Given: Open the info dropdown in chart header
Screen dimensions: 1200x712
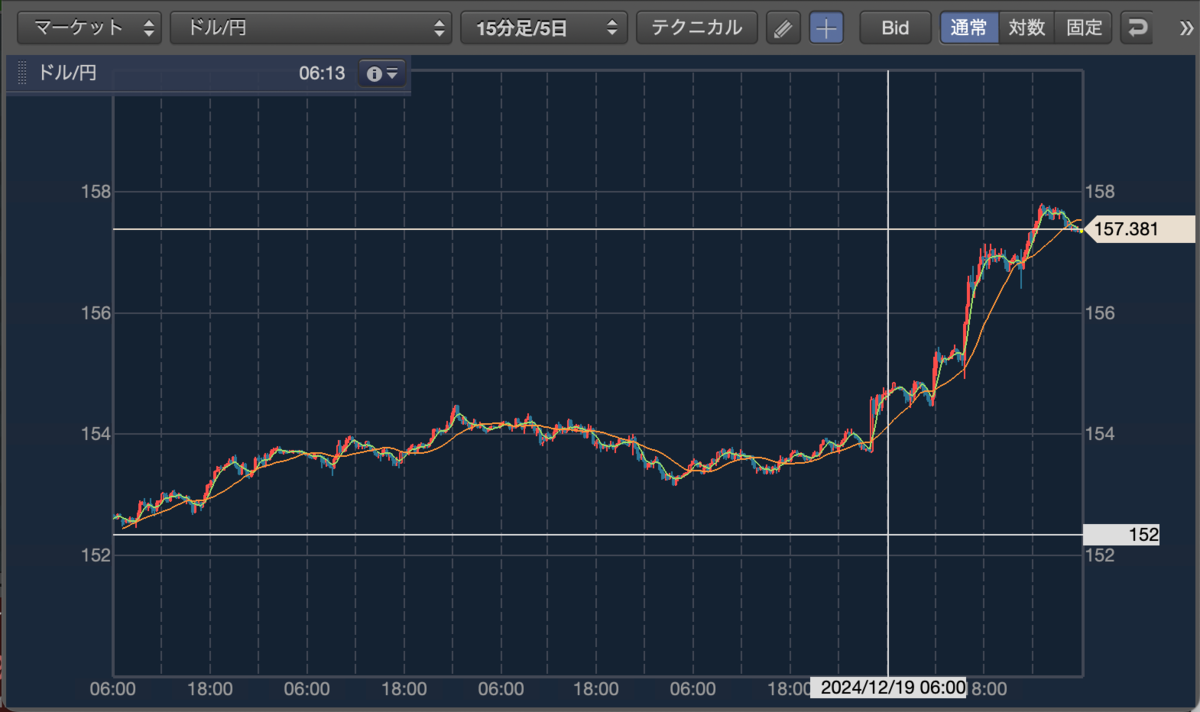Looking at the screenshot, I should (383, 73).
